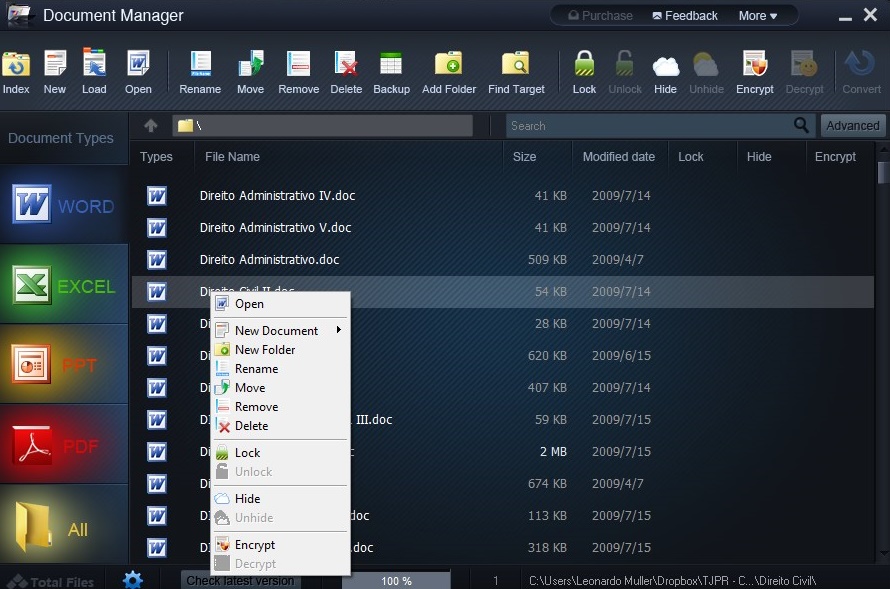This screenshot has width=890, height=589.
Task: Click the search magnifier icon
Action: pyautogui.click(x=801, y=125)
